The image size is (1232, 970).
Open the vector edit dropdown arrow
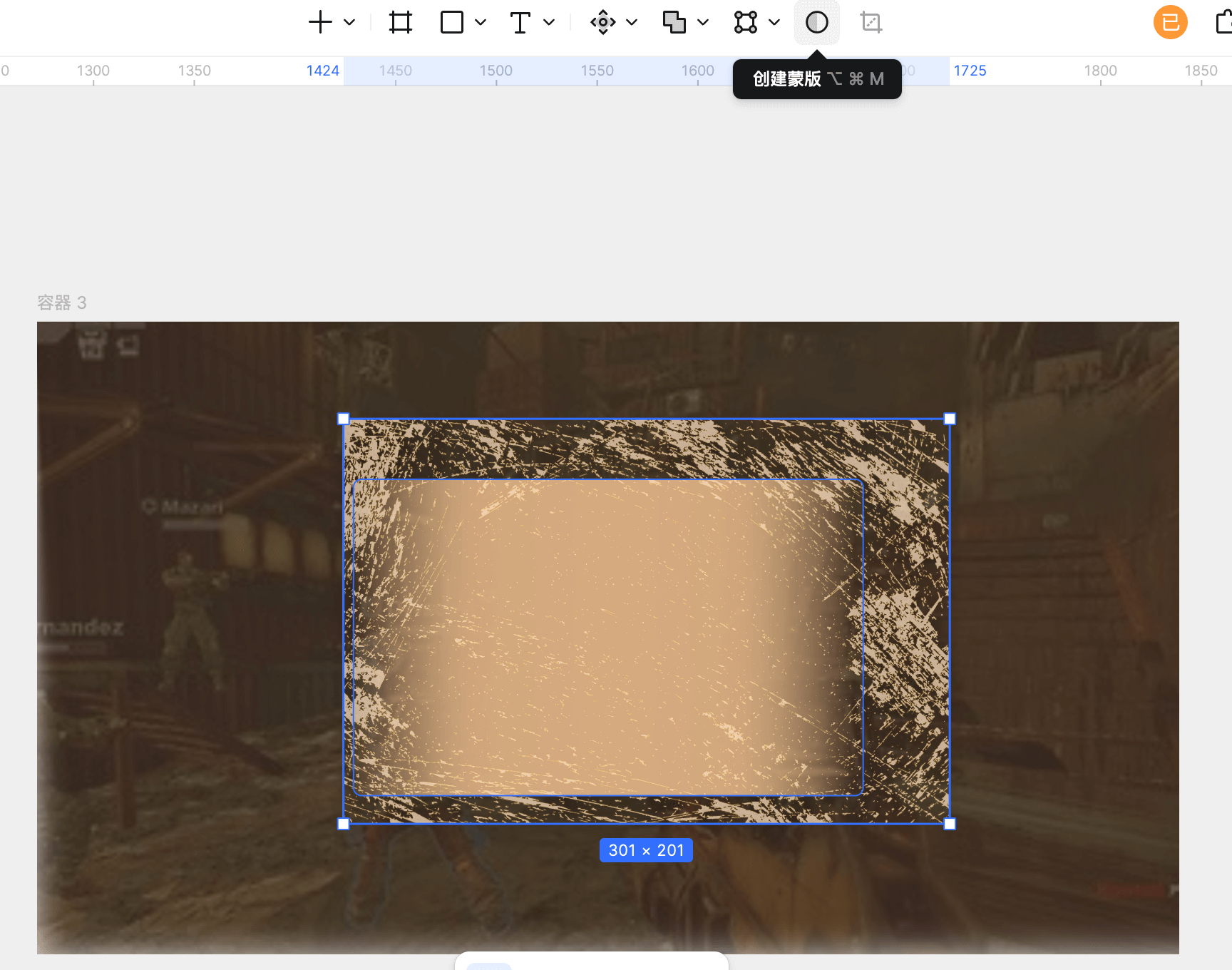click(x=774, y=22)
